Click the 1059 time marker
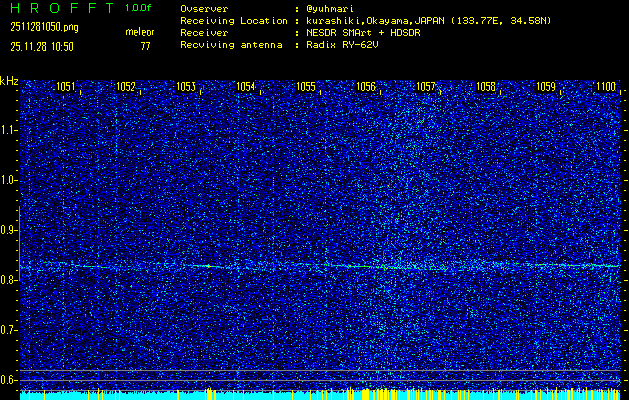 pos(546,87)
